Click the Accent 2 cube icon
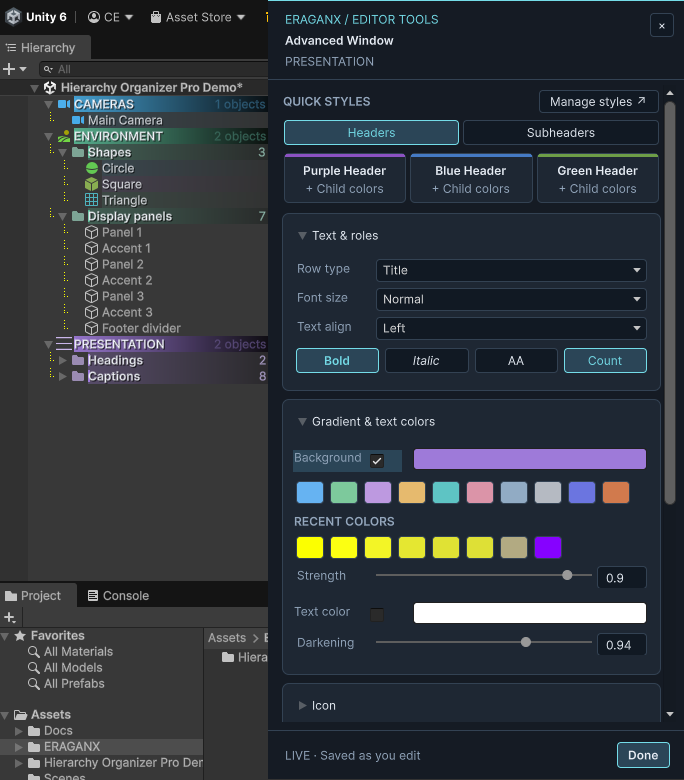The width and height of the screenshot is (684, 780). pos(92,280)
